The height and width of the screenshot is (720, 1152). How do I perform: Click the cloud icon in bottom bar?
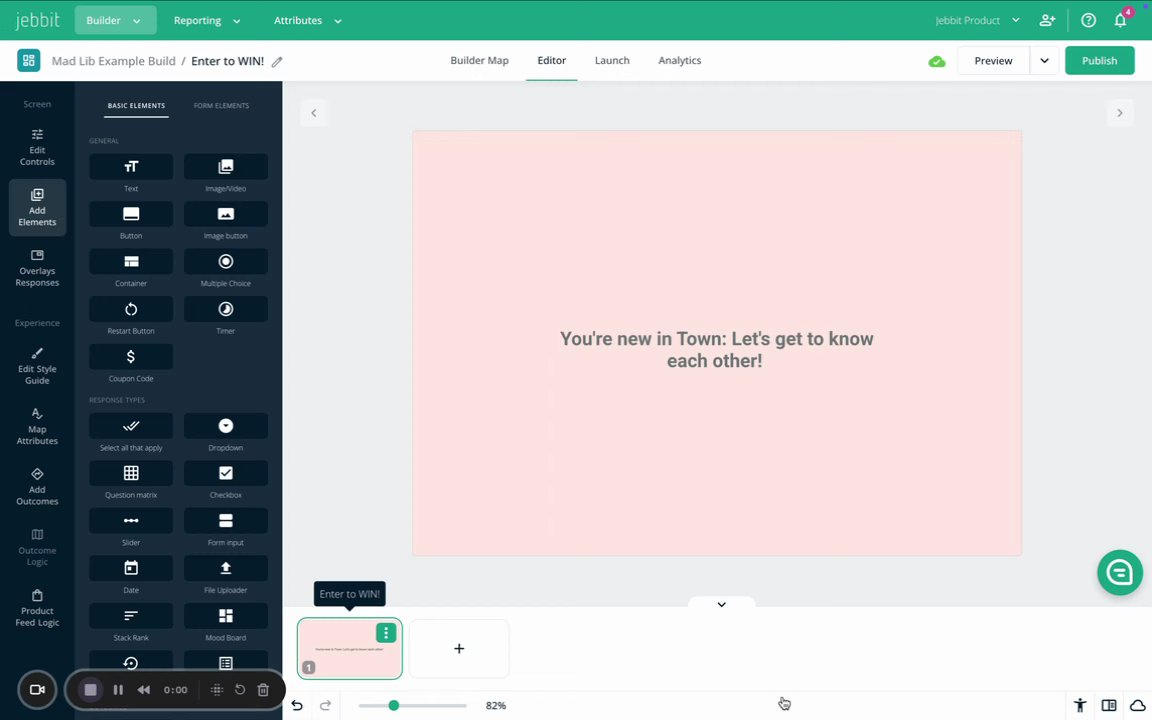[x=1137, y=705]
